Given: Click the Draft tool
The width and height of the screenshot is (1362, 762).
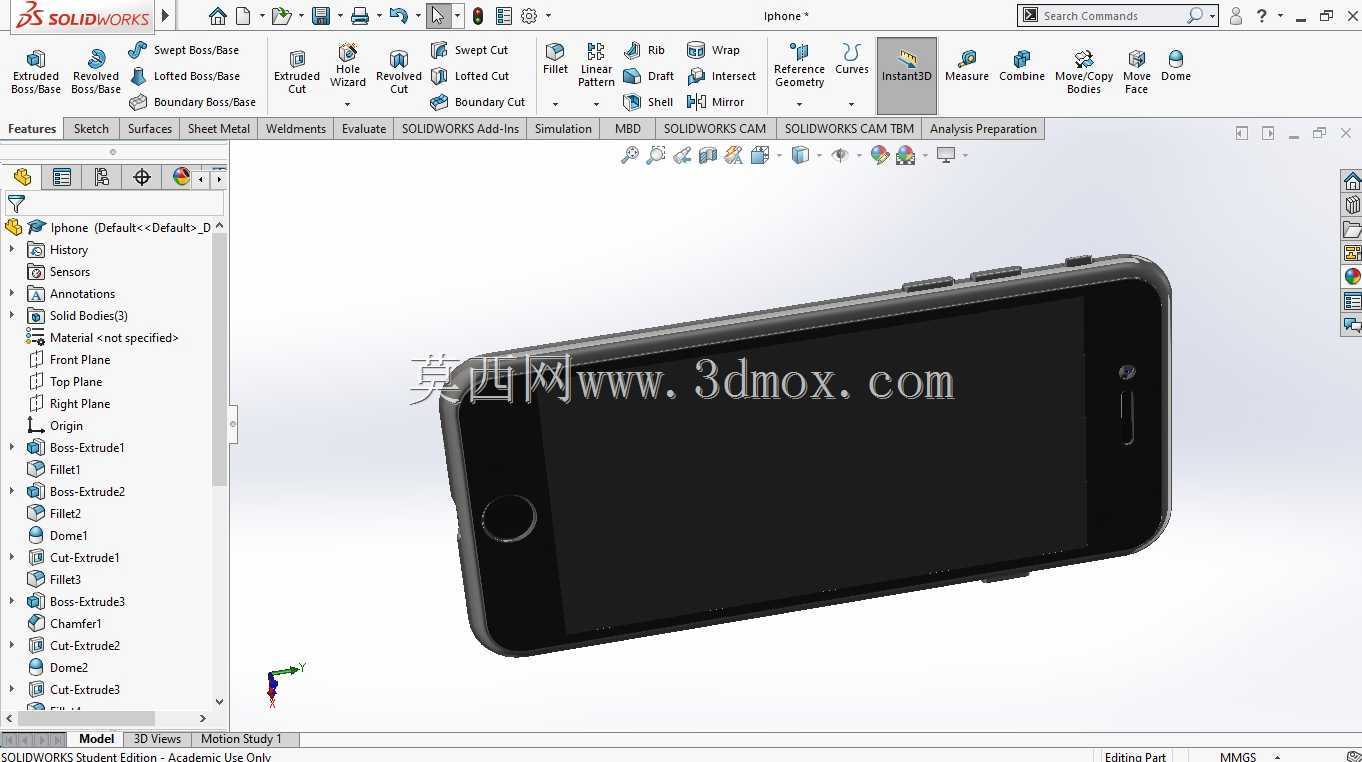Looking at the screenshot, I should [x=648, y=76].
